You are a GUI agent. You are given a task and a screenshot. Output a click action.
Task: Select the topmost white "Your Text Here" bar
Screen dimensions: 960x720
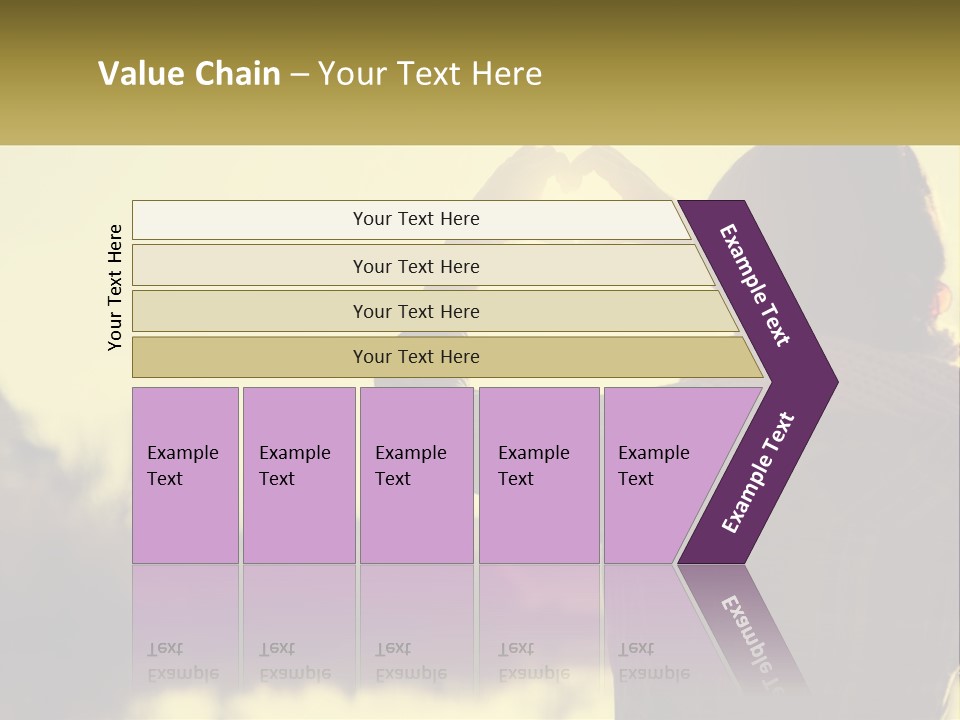tap(415, 219)
